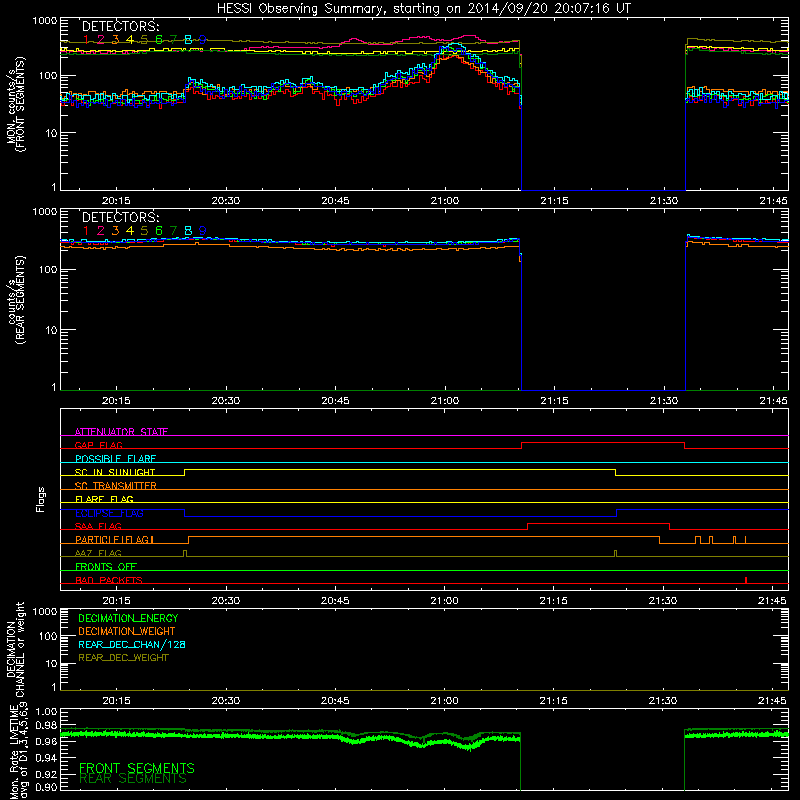Click the SC_IN_SUNLIGHT flag label

coord(115,472)
